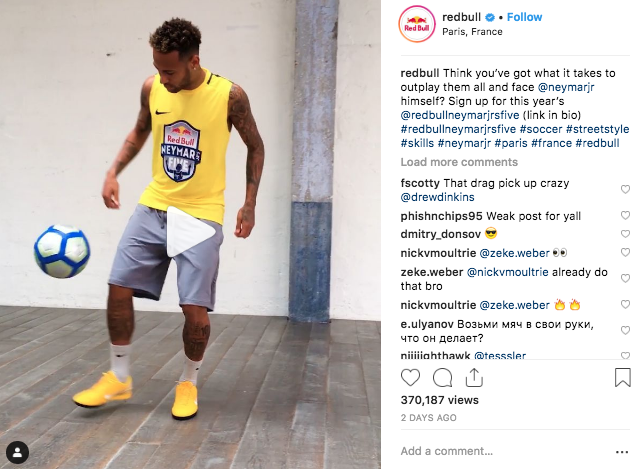
Task: Open Paris, France location link
Action: pos(472,32)
